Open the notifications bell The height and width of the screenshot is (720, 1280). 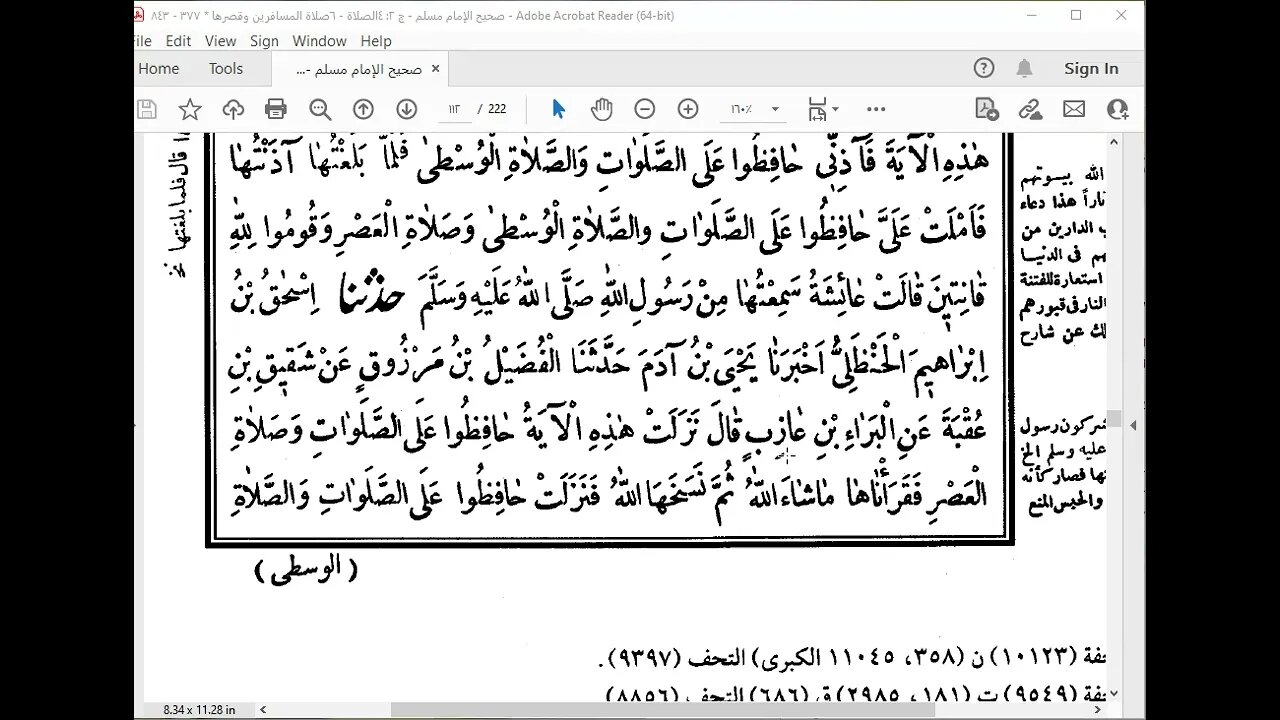coord(1024,68)
